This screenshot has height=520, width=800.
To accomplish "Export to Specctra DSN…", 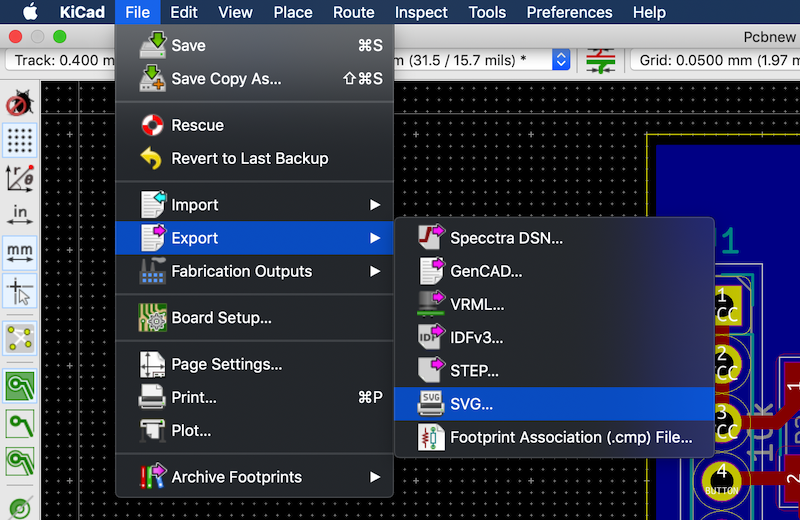I will 554,238.
